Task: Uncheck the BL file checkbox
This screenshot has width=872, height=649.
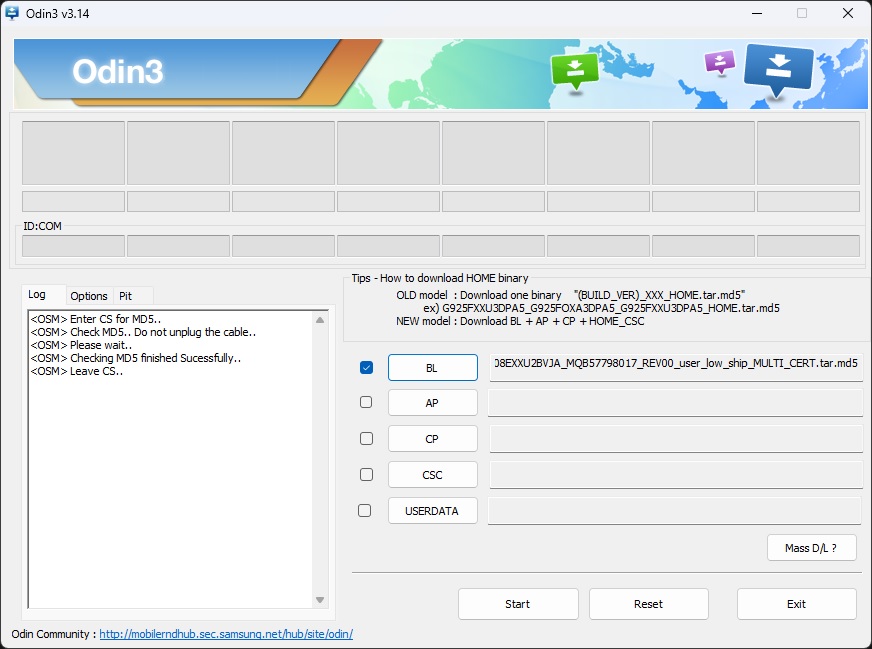Action: coord(366,368)
